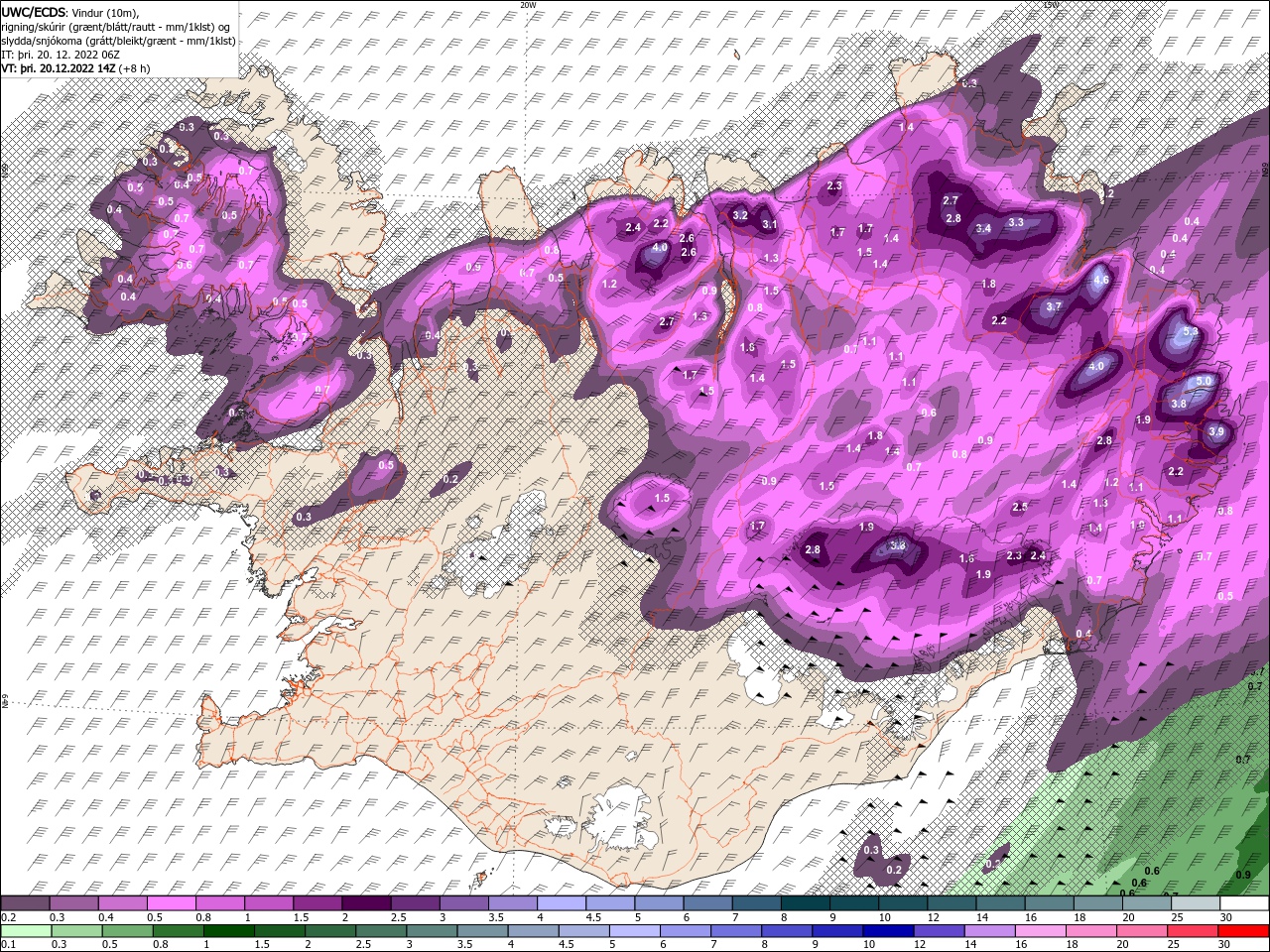Click the 2.5 precipitation value
1270x952 pixels.
[x=1020, y=508]
